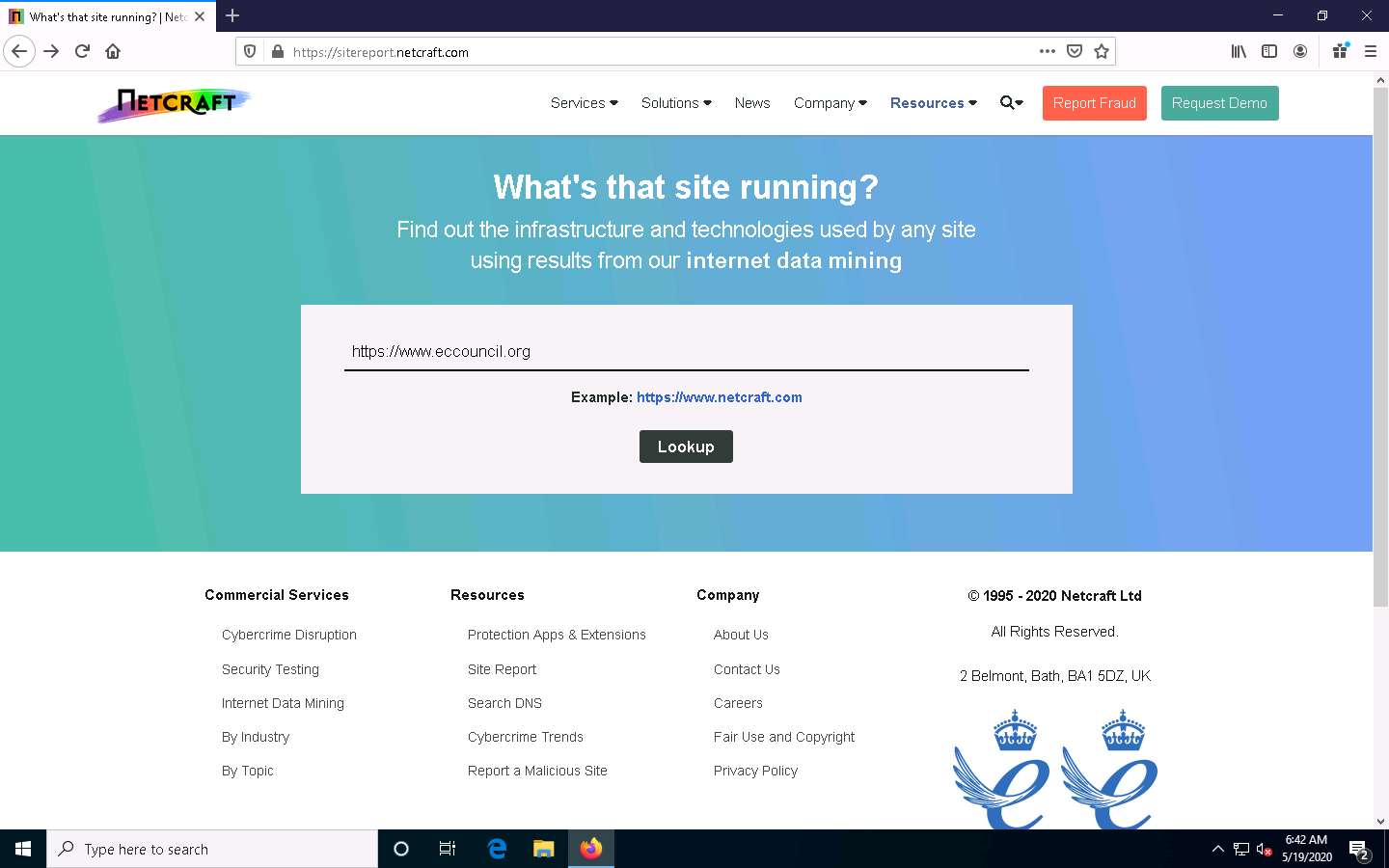Viewport: 1389px width, 868px height.
Task: Bookmark this page with the star icon
Action: coord(1102,51)
